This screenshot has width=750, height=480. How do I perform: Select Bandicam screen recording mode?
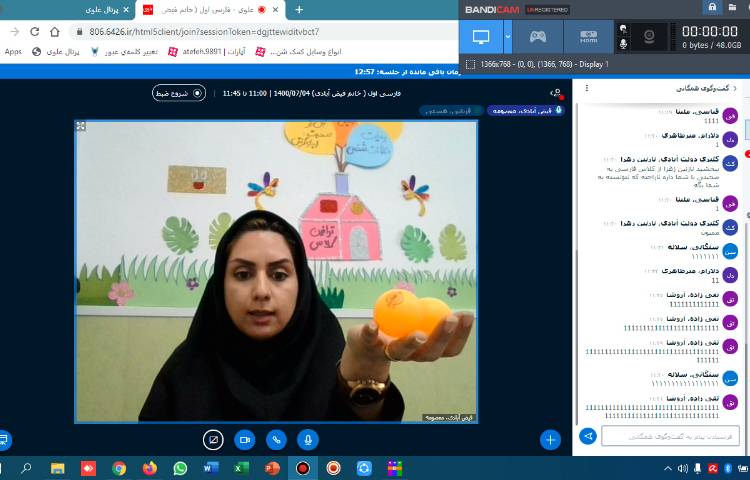(x=482, y=37)
